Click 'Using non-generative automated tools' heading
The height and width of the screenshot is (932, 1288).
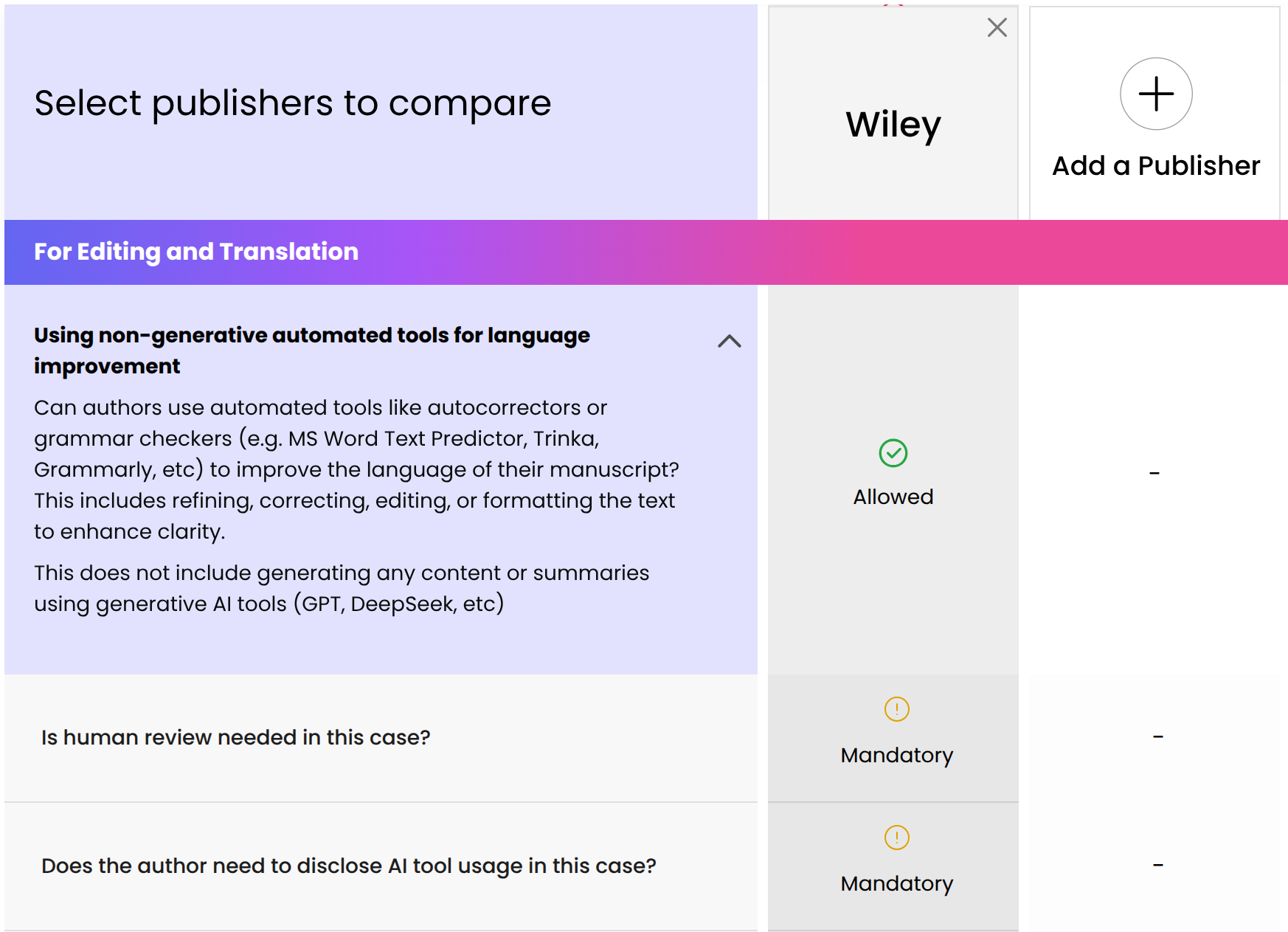(311, 351)
